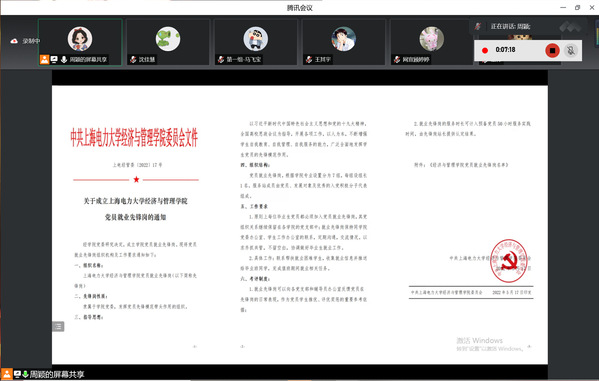Click the red document title heading
This screenshot has height=381, width=599.
click(134, 138)
